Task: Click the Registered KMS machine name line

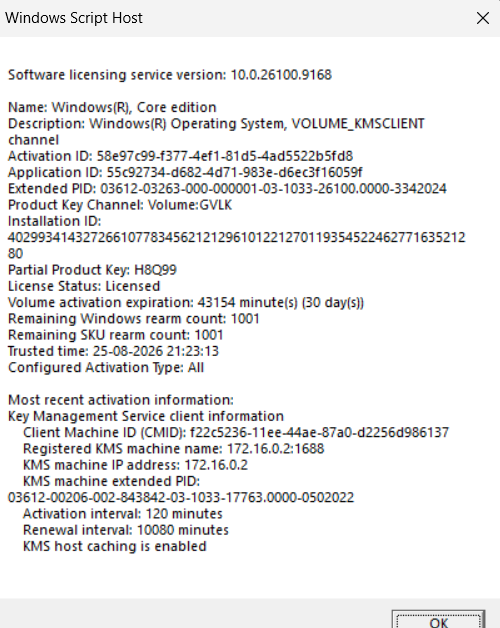Action: point(173,449)
